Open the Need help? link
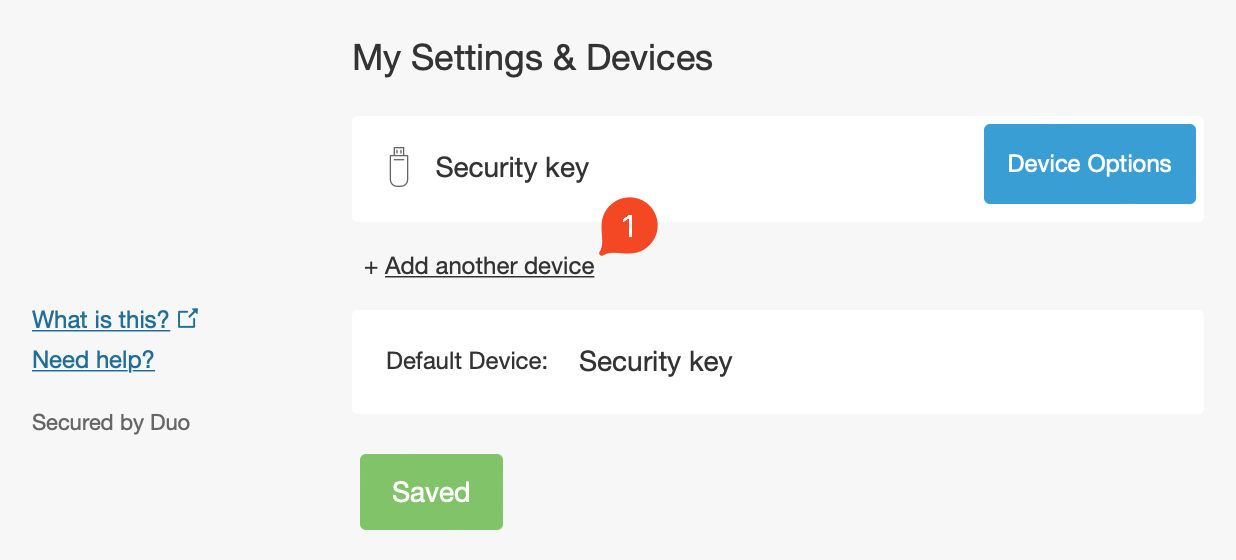The image size is (1236, 560). coord(93,360)
